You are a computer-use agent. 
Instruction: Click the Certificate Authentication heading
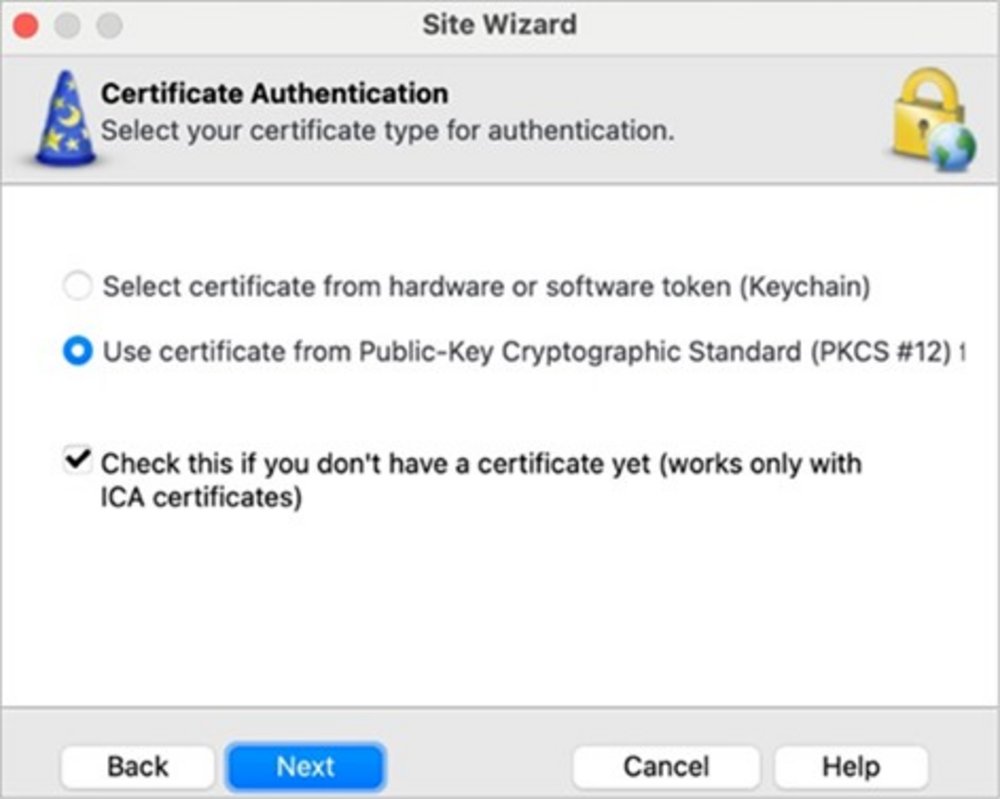coord(275,94)
